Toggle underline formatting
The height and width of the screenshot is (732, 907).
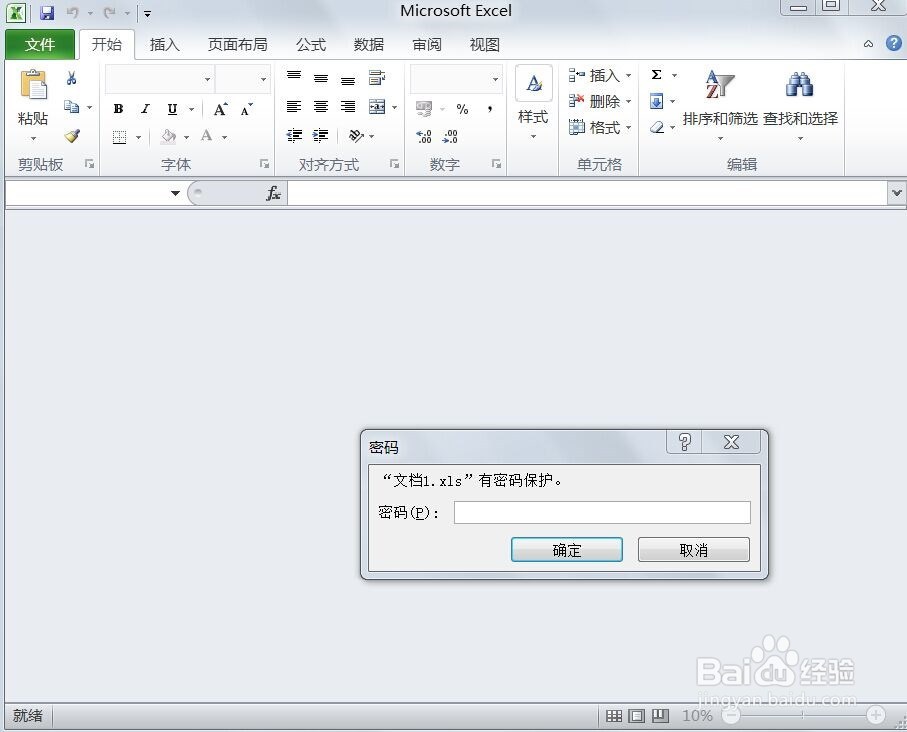click(x=169, y=109)
